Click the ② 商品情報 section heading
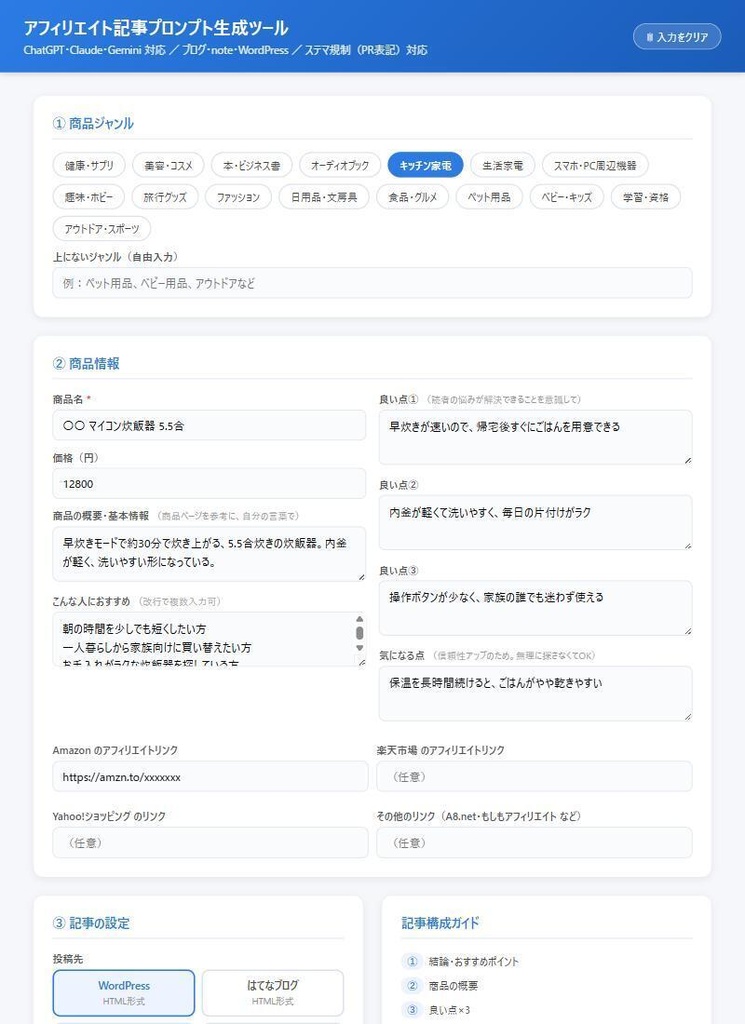Screen dimensions: 745x1024 (x=86, y=364)
